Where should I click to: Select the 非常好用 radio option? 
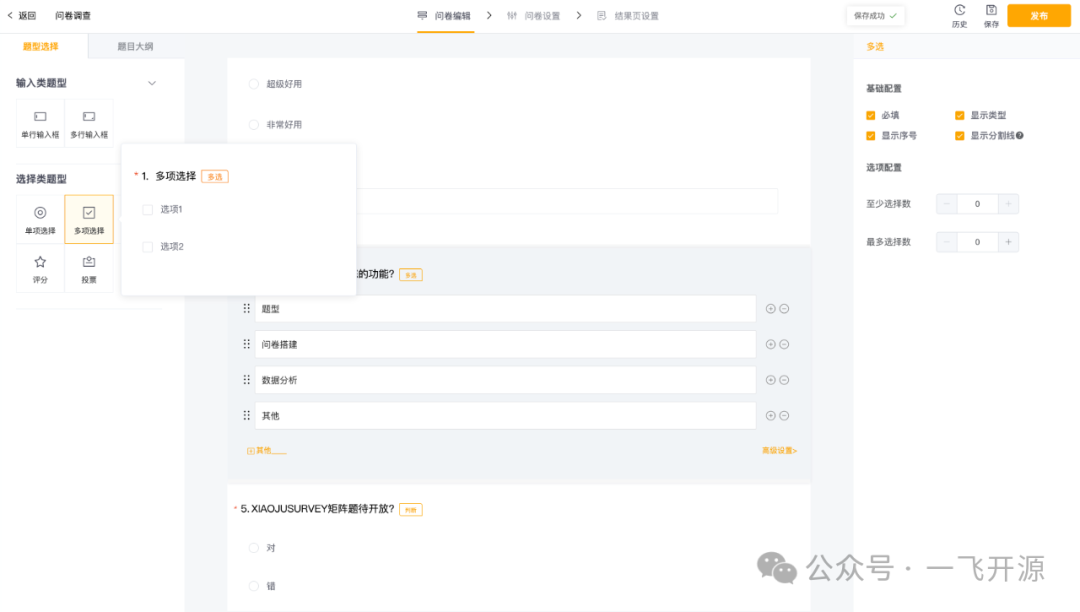coord(253,125)
